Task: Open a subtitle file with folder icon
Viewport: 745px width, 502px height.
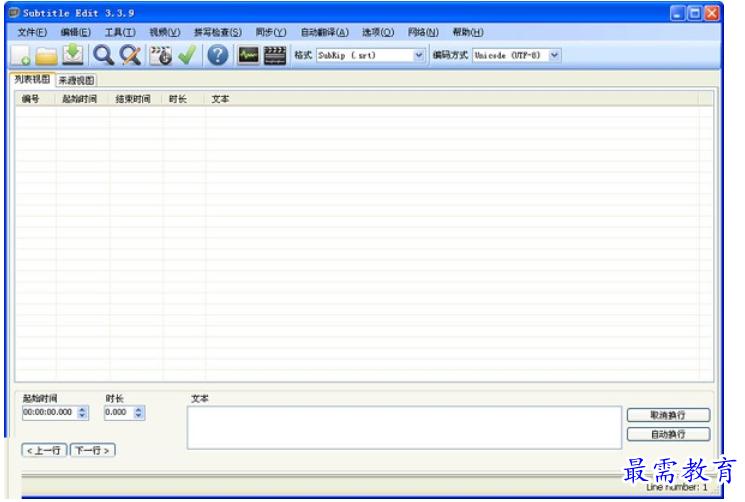Action: coord(47,56)
